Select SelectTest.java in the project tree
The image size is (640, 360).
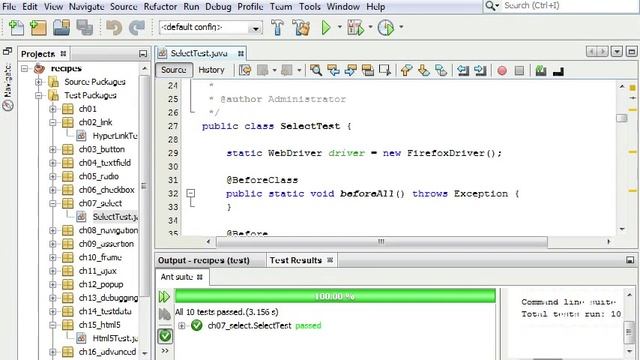(115, 217)
